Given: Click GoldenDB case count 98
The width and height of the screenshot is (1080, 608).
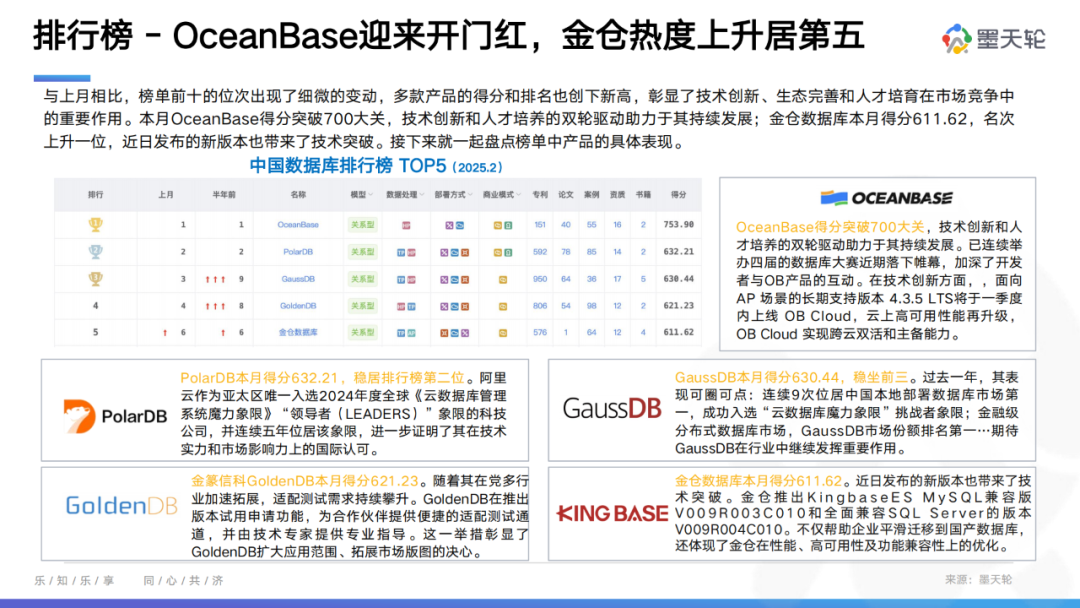Looking at the screenshot, I should point(592,306).
